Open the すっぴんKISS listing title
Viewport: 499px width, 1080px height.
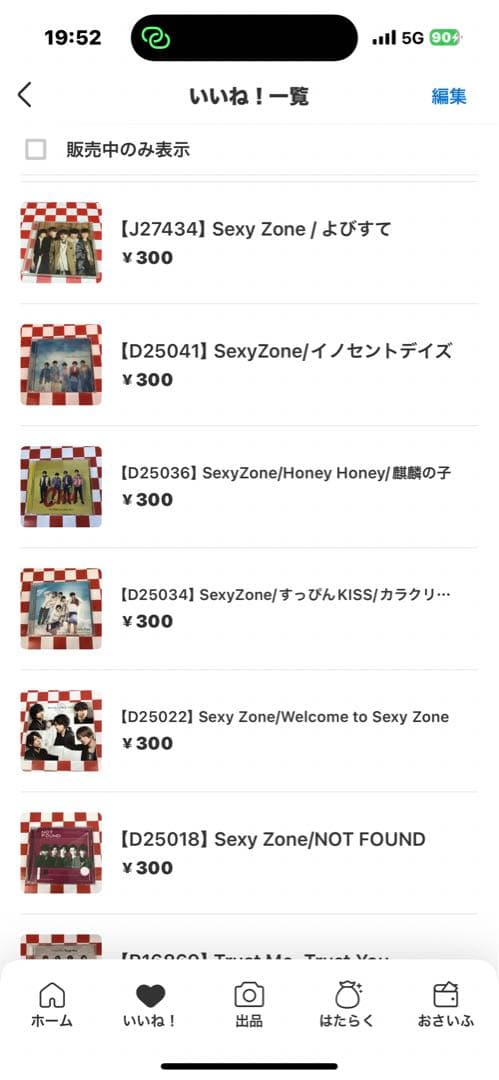[x=285, y=595]
